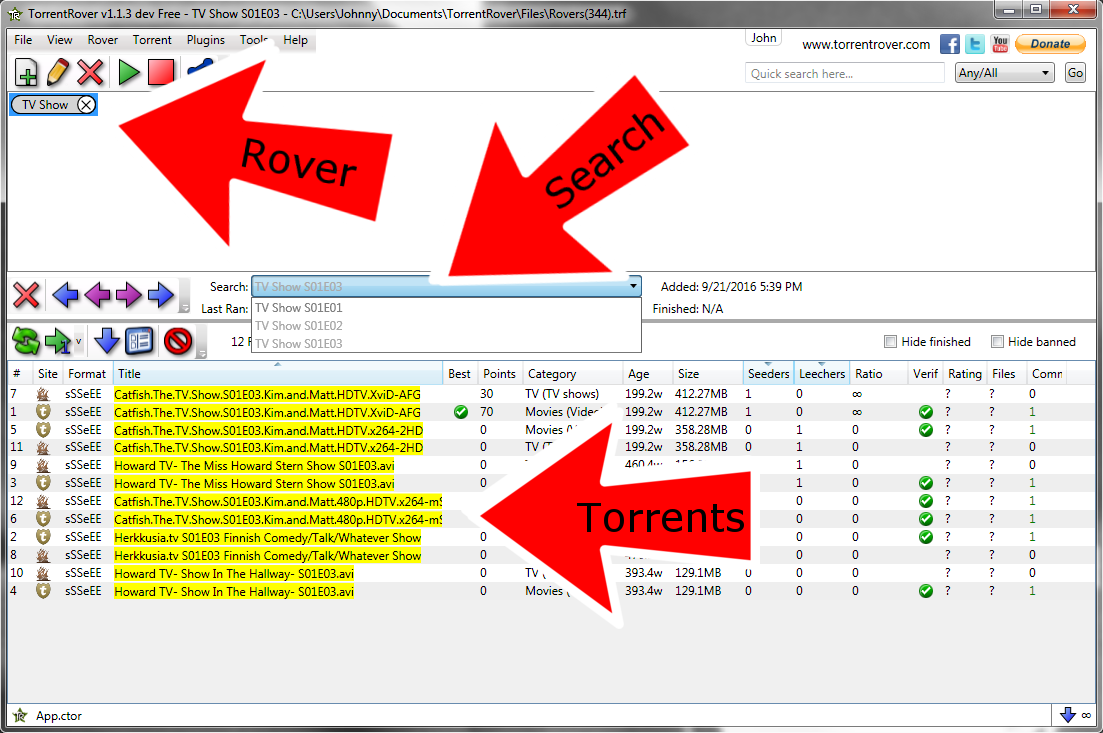Click the Donate button

click(x=1050, y=44)
